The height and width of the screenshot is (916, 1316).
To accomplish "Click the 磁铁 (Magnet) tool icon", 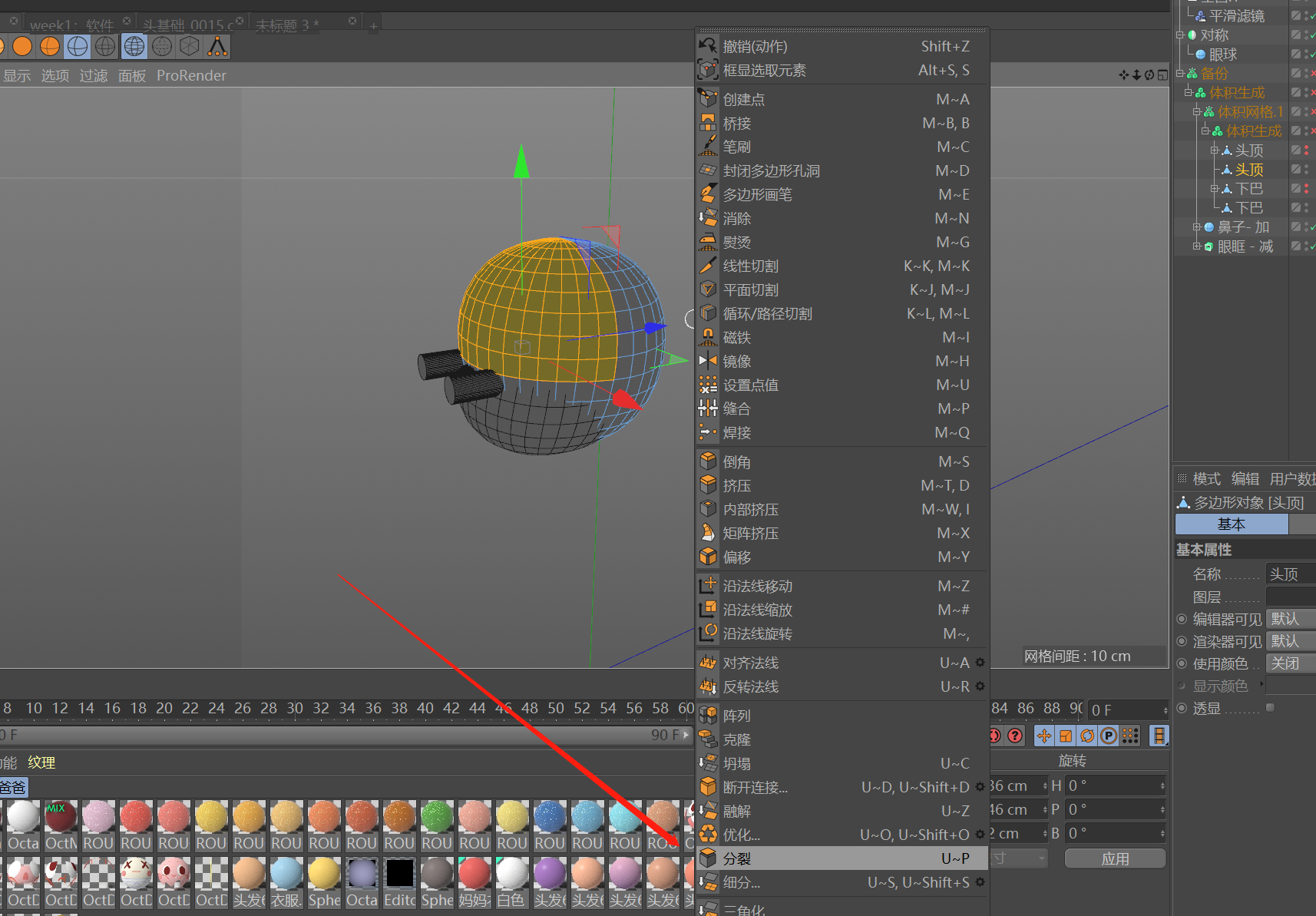I will tap(708, 337).
